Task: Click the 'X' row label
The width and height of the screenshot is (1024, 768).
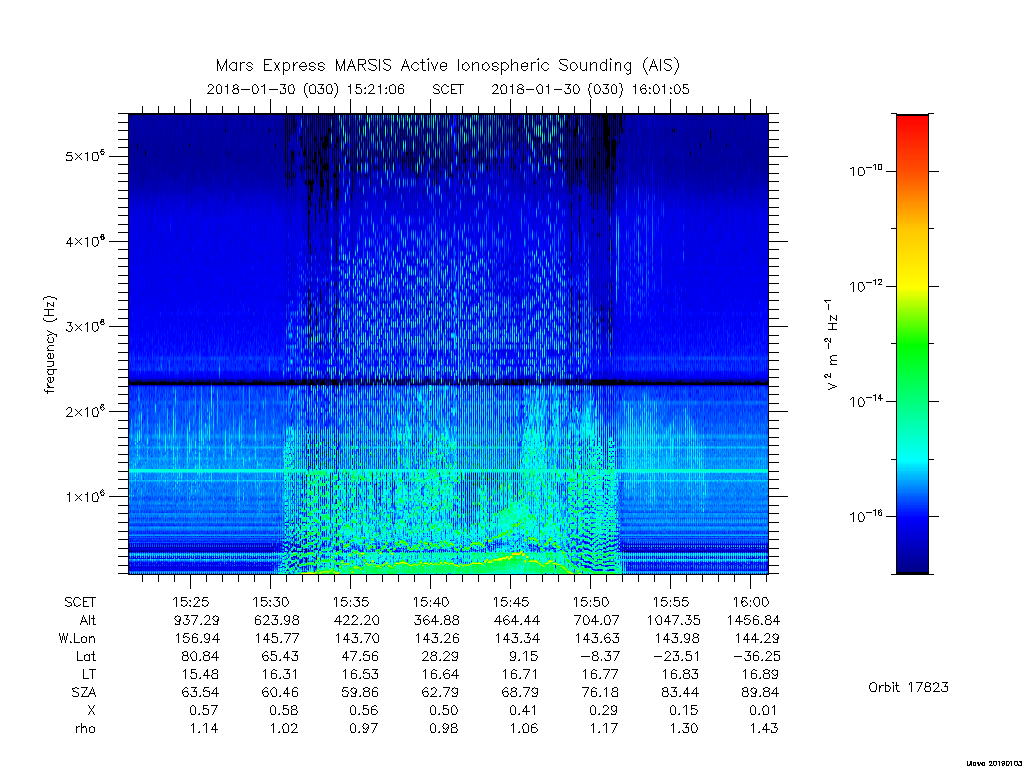Action: (x=91, y=710)
